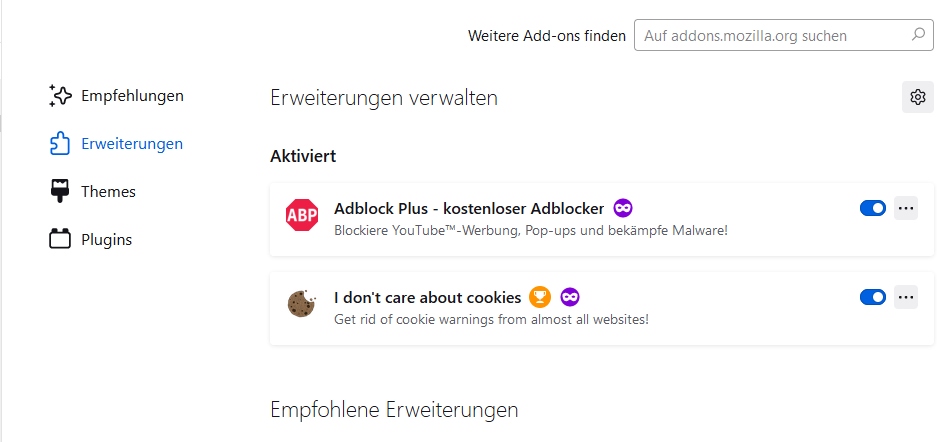Toggle off I don't care about cookies
937x442 pixels.
click(x=872, y=297)
